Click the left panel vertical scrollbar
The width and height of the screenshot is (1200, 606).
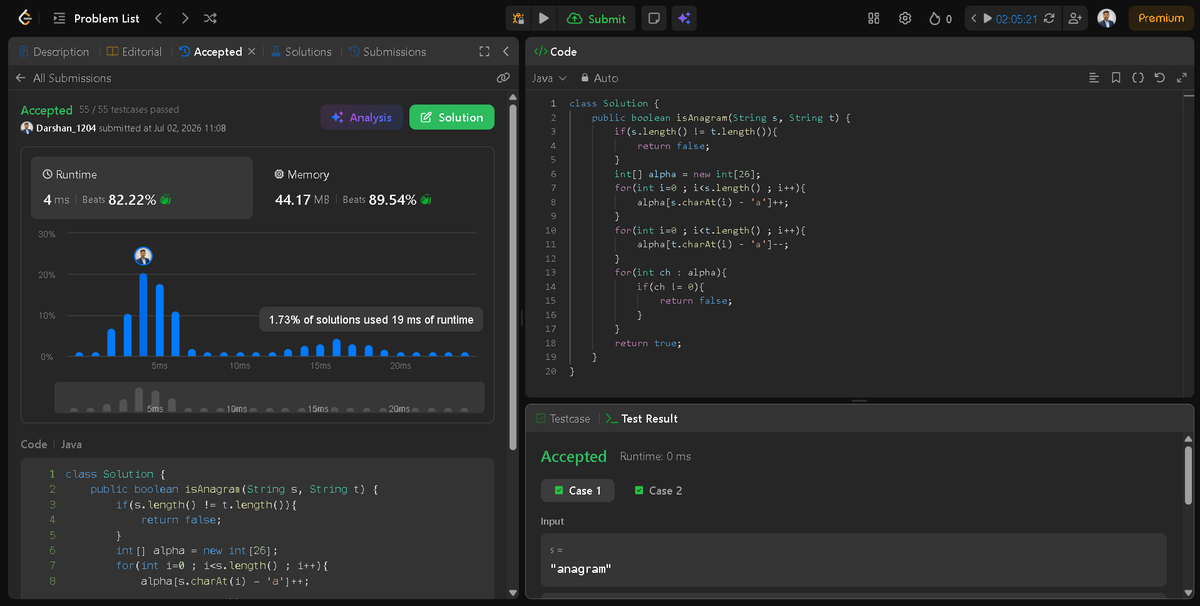(x=513, y=275)
